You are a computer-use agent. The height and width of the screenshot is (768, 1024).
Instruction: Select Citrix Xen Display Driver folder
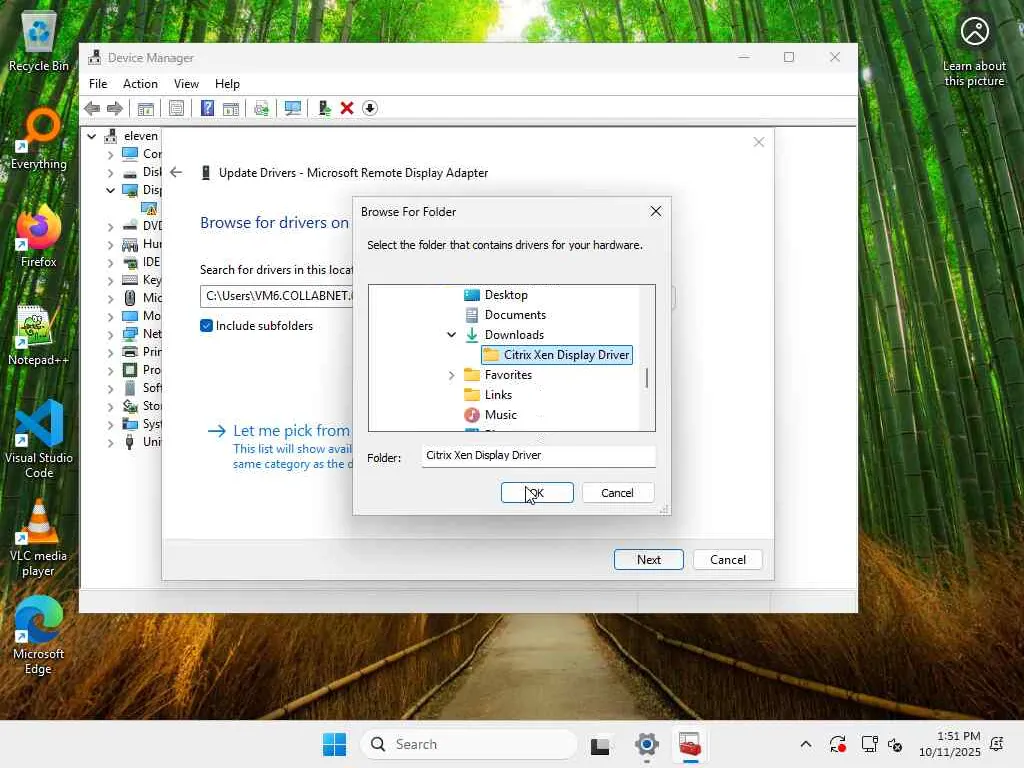[557, 355]
